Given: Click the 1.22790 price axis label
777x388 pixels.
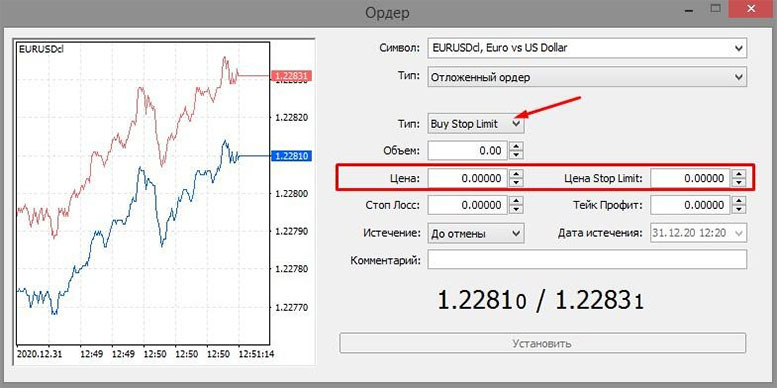Looking at the screenshot, I should (x=292, y=231).
